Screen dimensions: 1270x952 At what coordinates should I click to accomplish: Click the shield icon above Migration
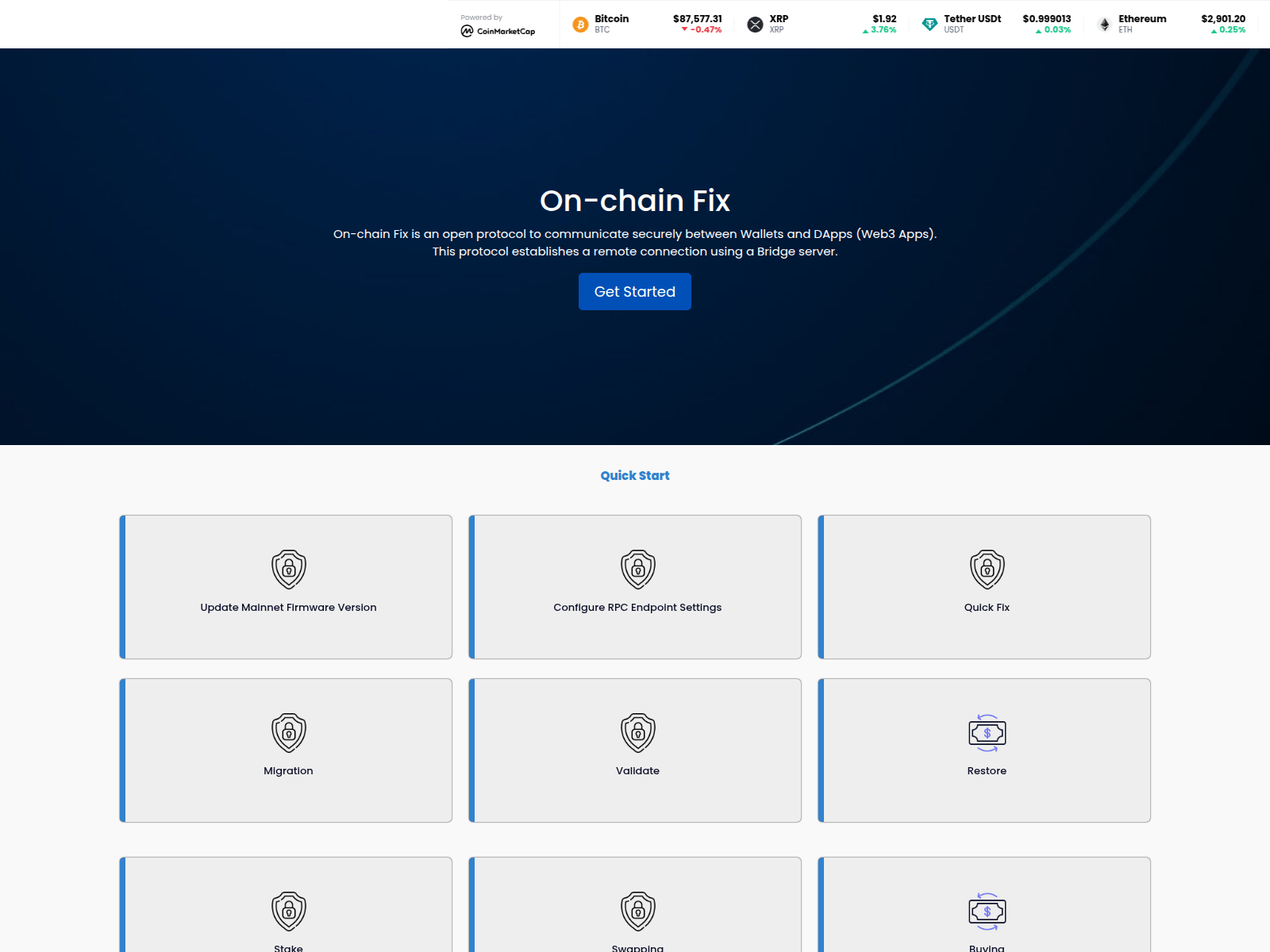289,732
